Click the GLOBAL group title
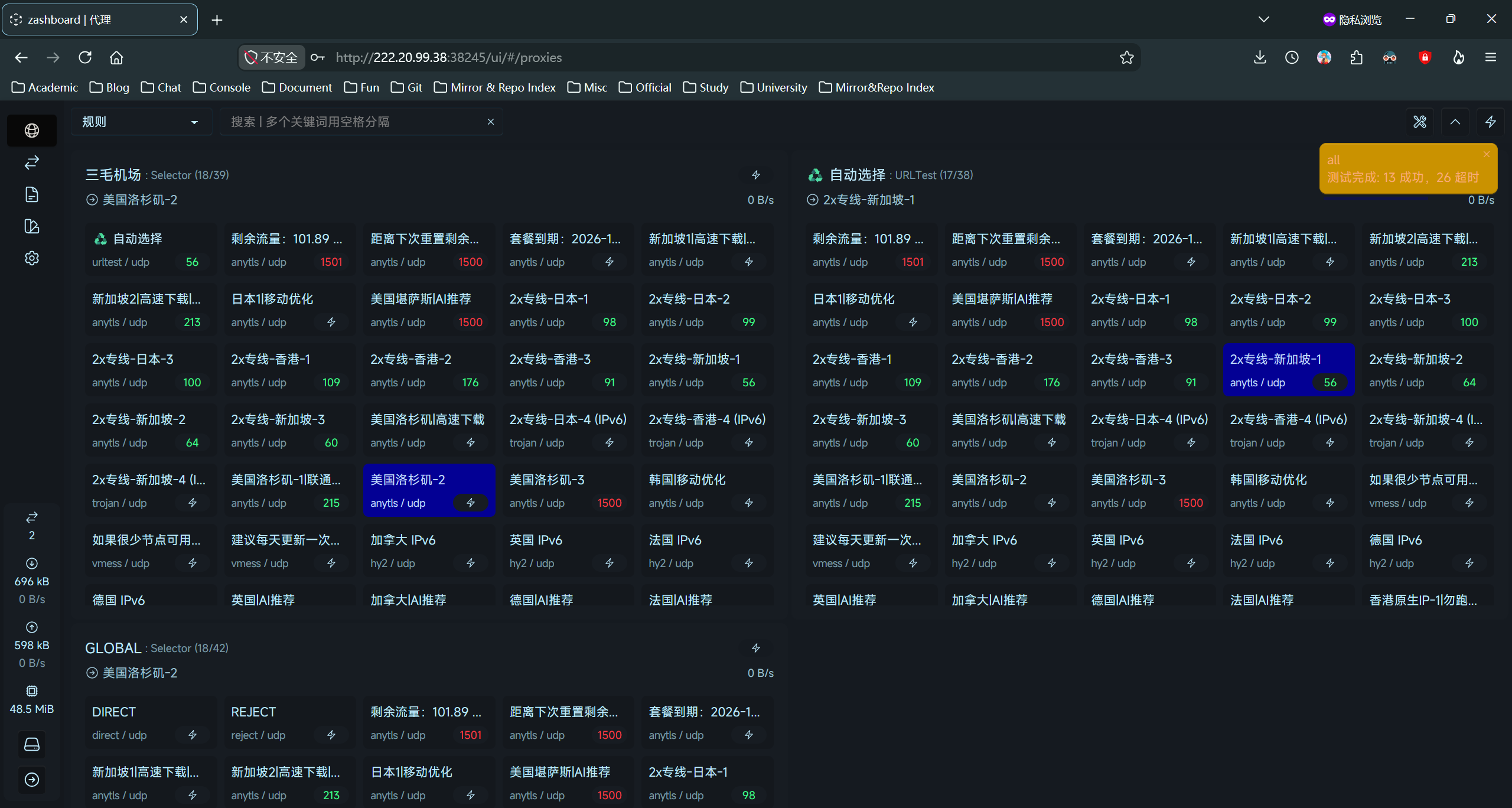The width and height of the screenshot is (1512, 808). pyautogui.click(x=113, y=648)
